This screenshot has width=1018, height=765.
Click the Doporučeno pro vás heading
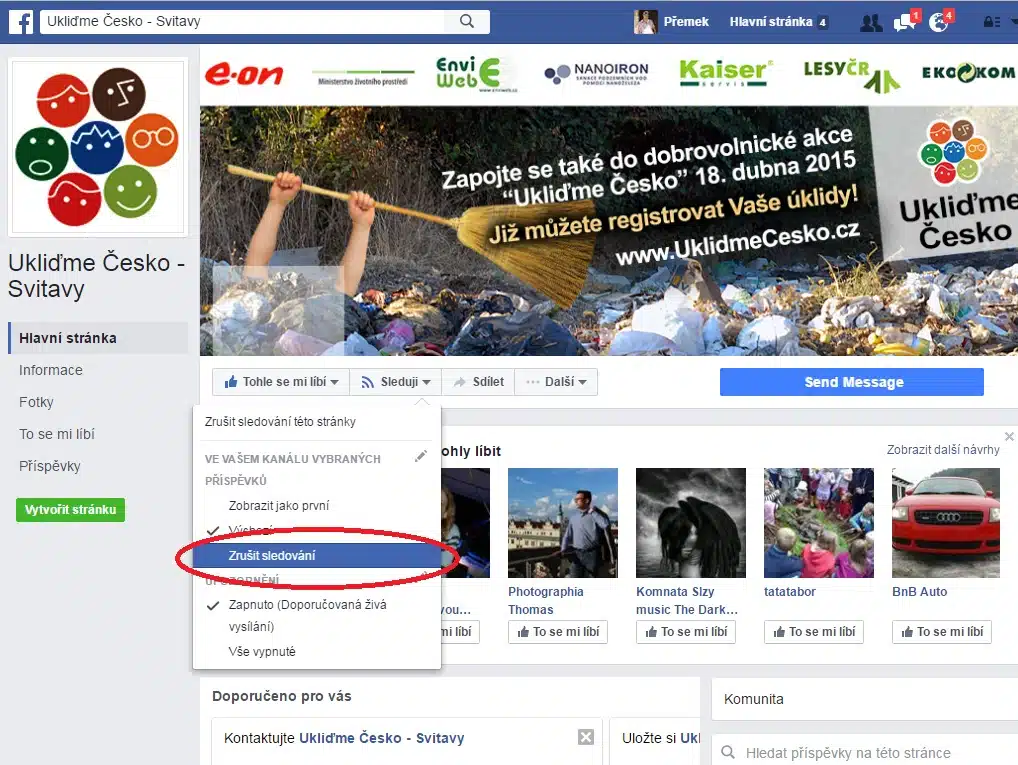[282, 696]
